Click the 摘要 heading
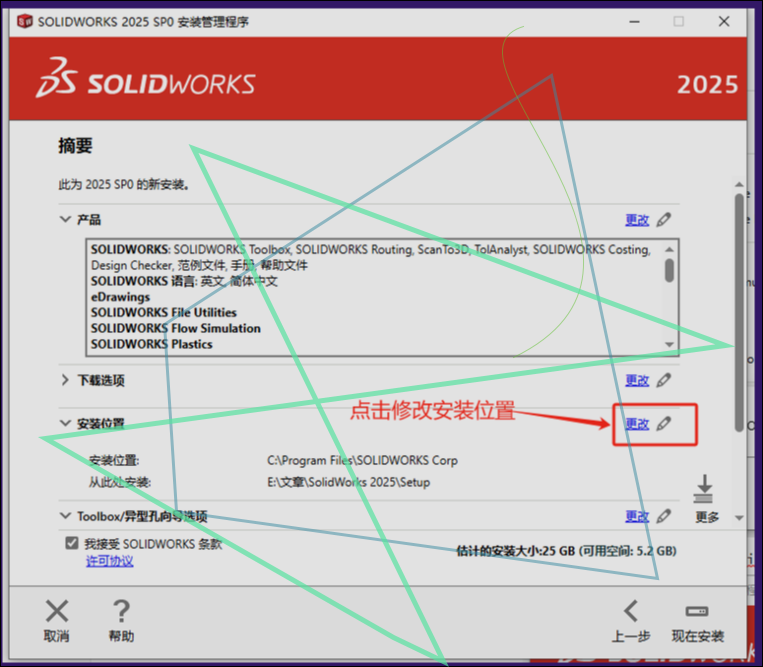 point(75,145)
